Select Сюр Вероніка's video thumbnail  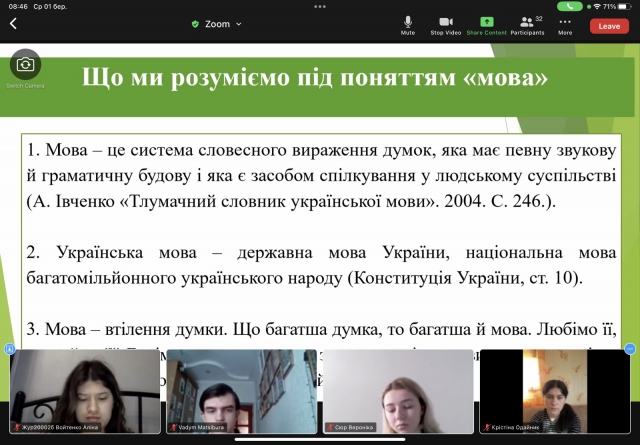click(x=398, y=391)
